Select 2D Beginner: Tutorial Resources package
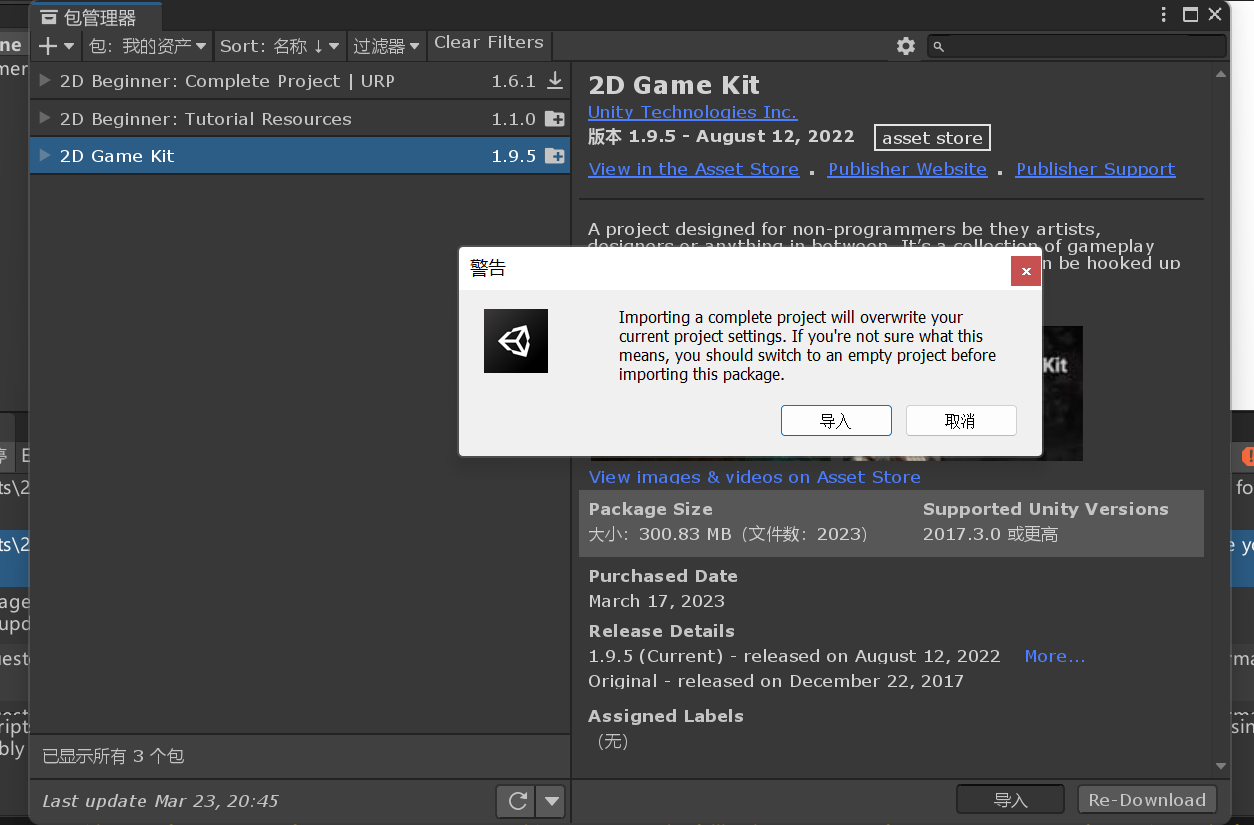The height and width of the screenshot is (825, 1254). [x=300, y=118]
